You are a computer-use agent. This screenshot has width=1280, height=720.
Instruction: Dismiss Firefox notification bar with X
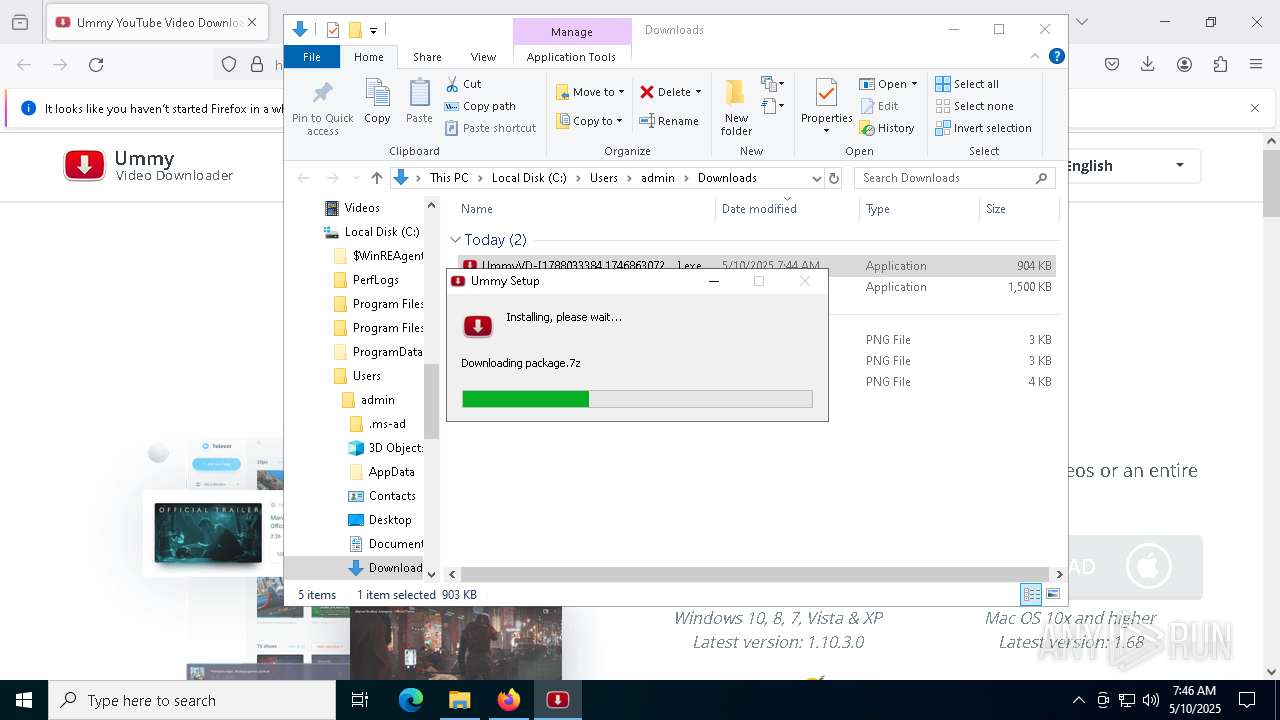[1255, 108]
